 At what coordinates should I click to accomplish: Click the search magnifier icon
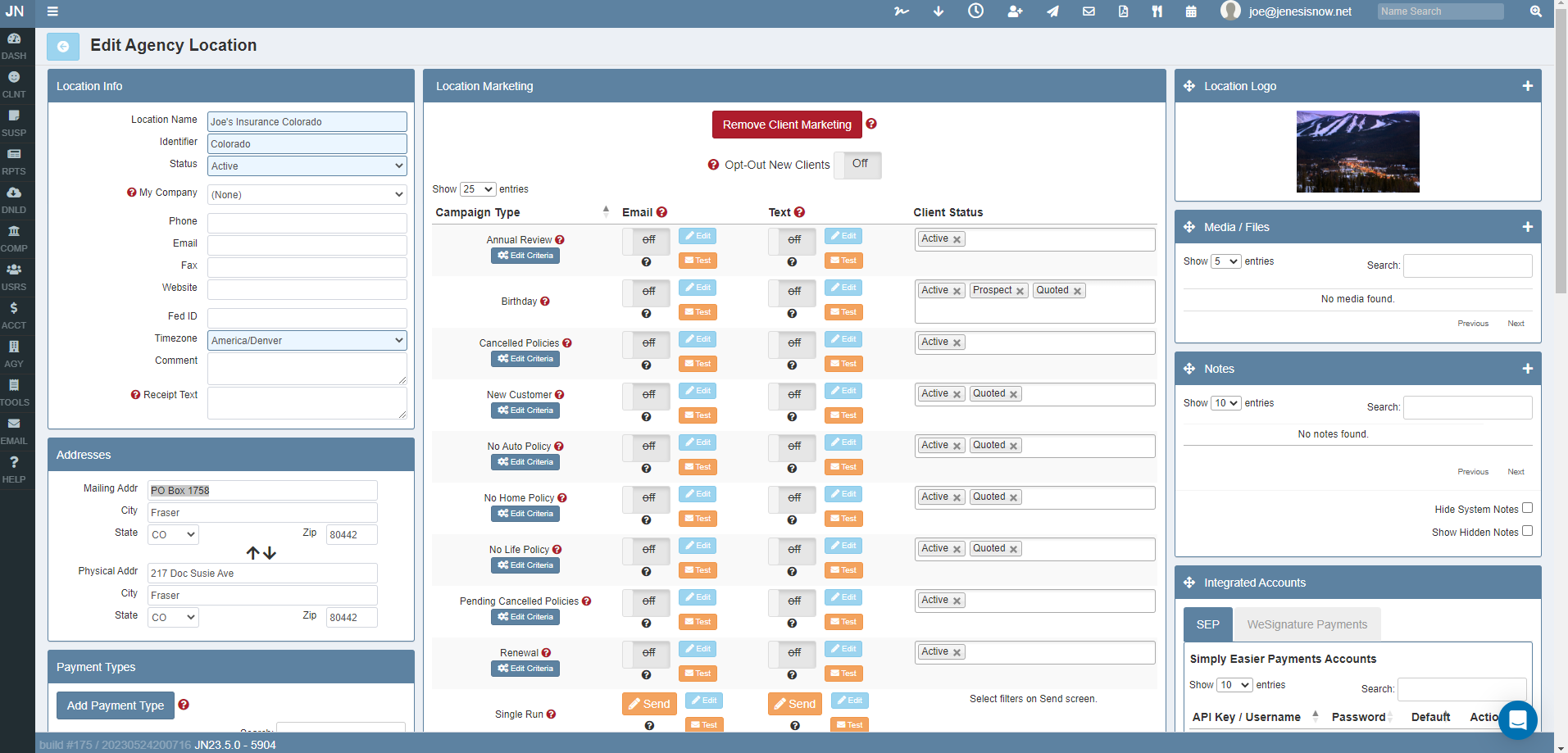tap(1536, 11)
